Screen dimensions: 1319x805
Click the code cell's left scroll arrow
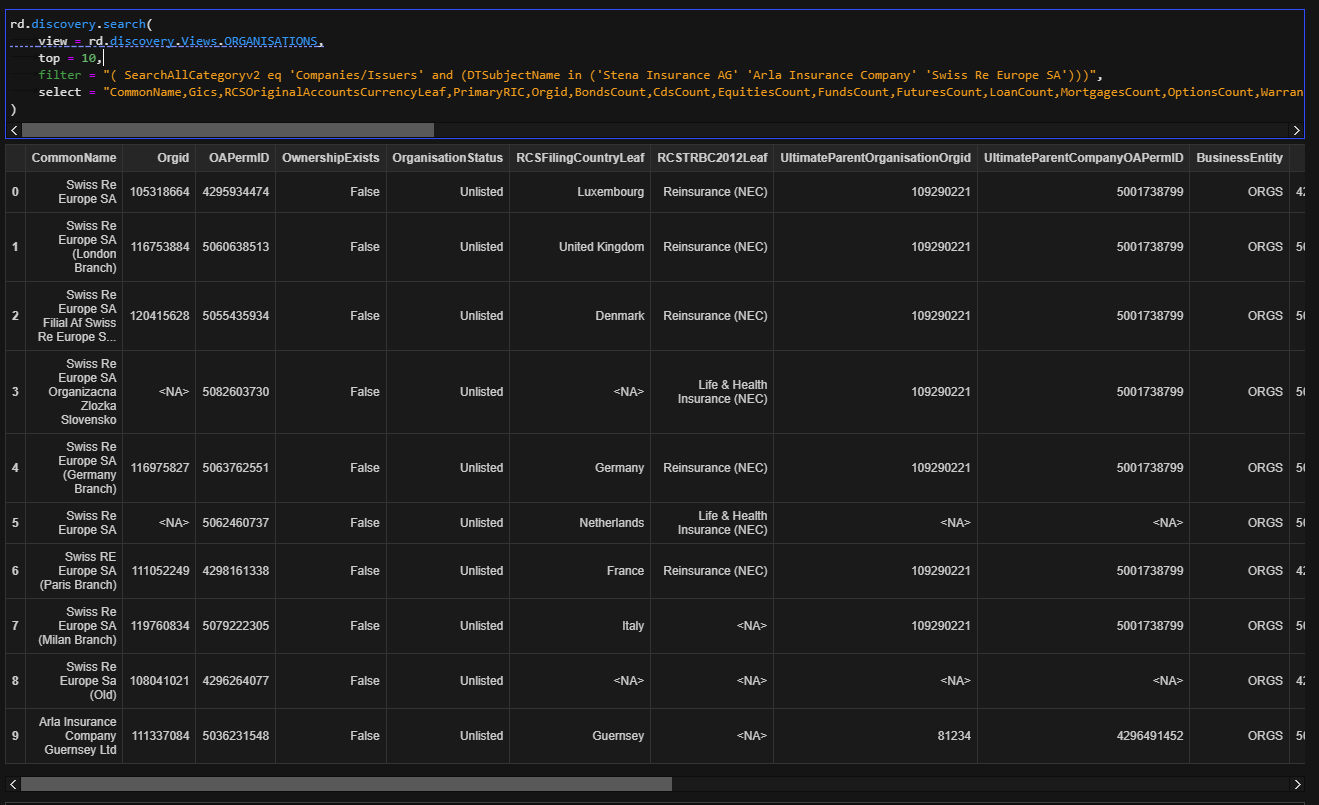coord(14,130)
